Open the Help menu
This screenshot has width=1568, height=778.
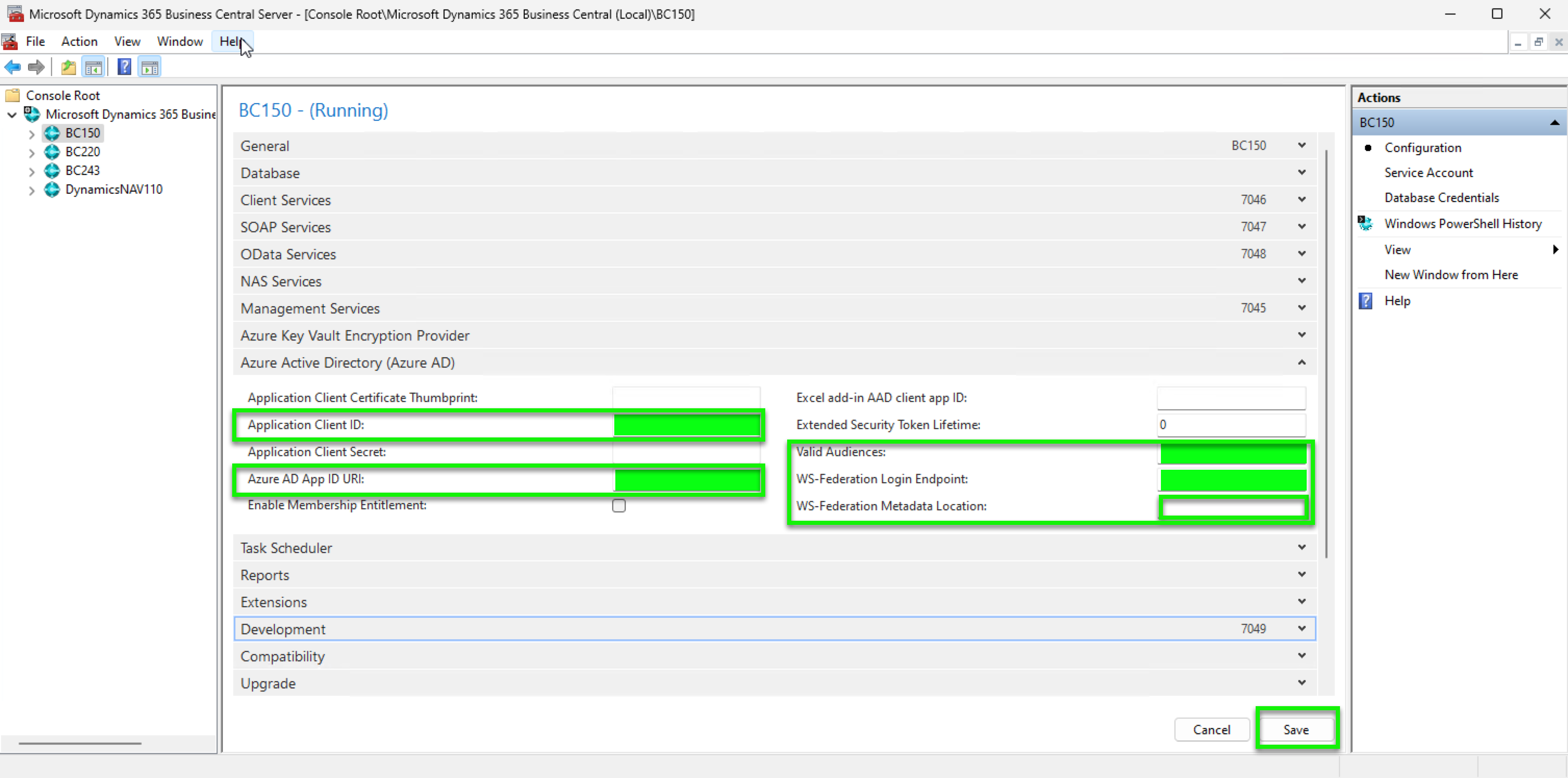pos(232,41)
